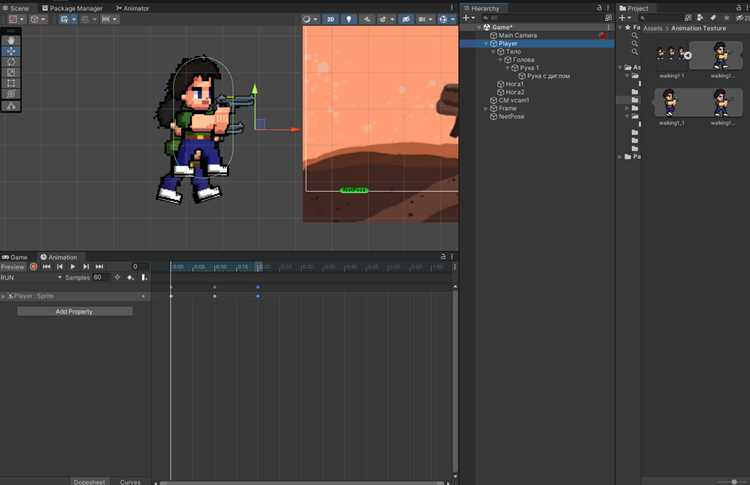The image size is (750, 485).
Task: Click the Add Property button
Action: point(75,311)
